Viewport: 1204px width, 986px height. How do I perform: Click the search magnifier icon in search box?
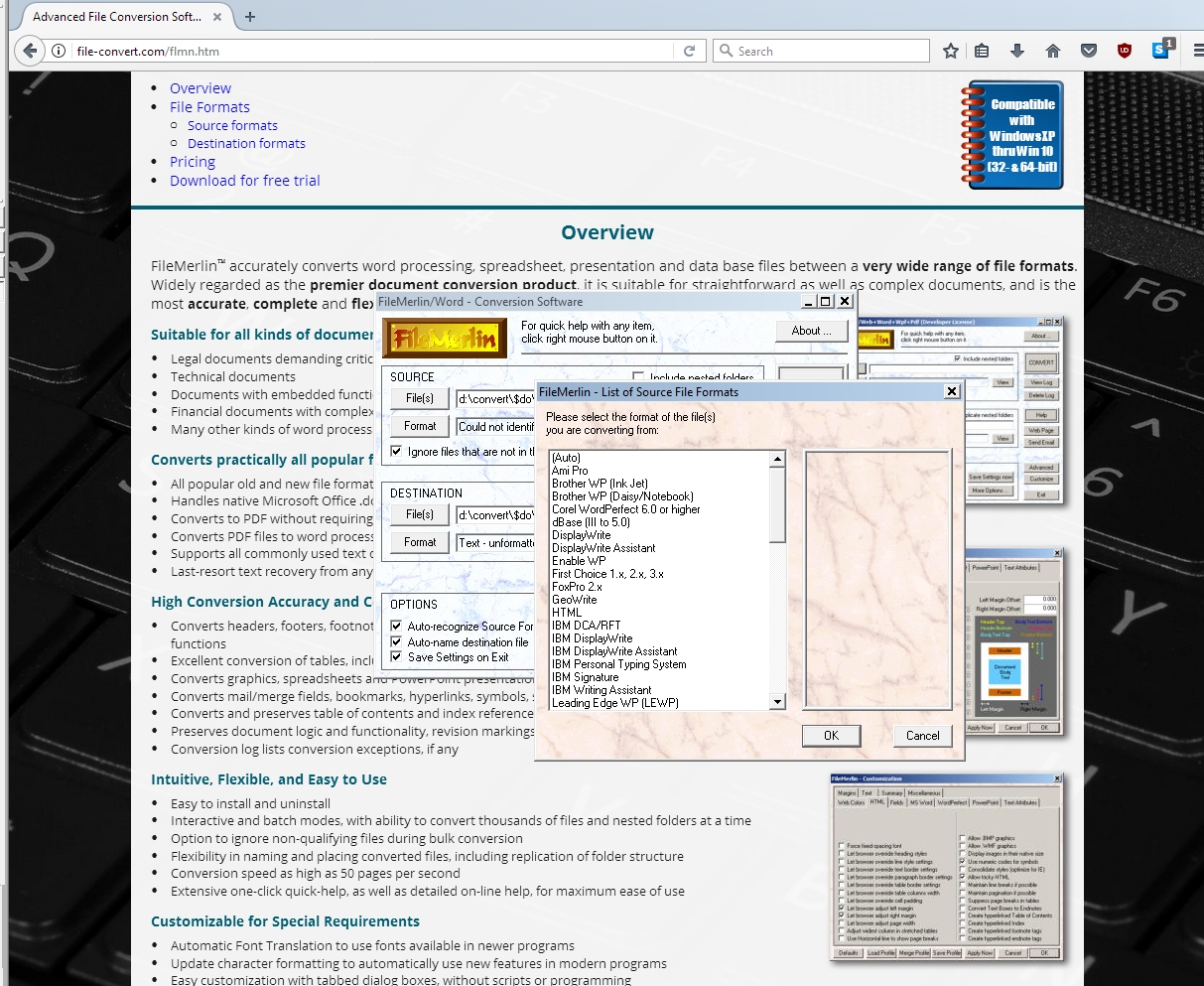coord(726,51)
